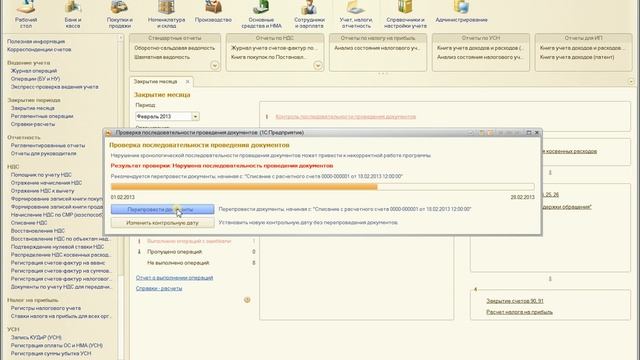Open the Банк и касса section
The height and width of the screenshot is (360, 640).
[x=73, y=15]
